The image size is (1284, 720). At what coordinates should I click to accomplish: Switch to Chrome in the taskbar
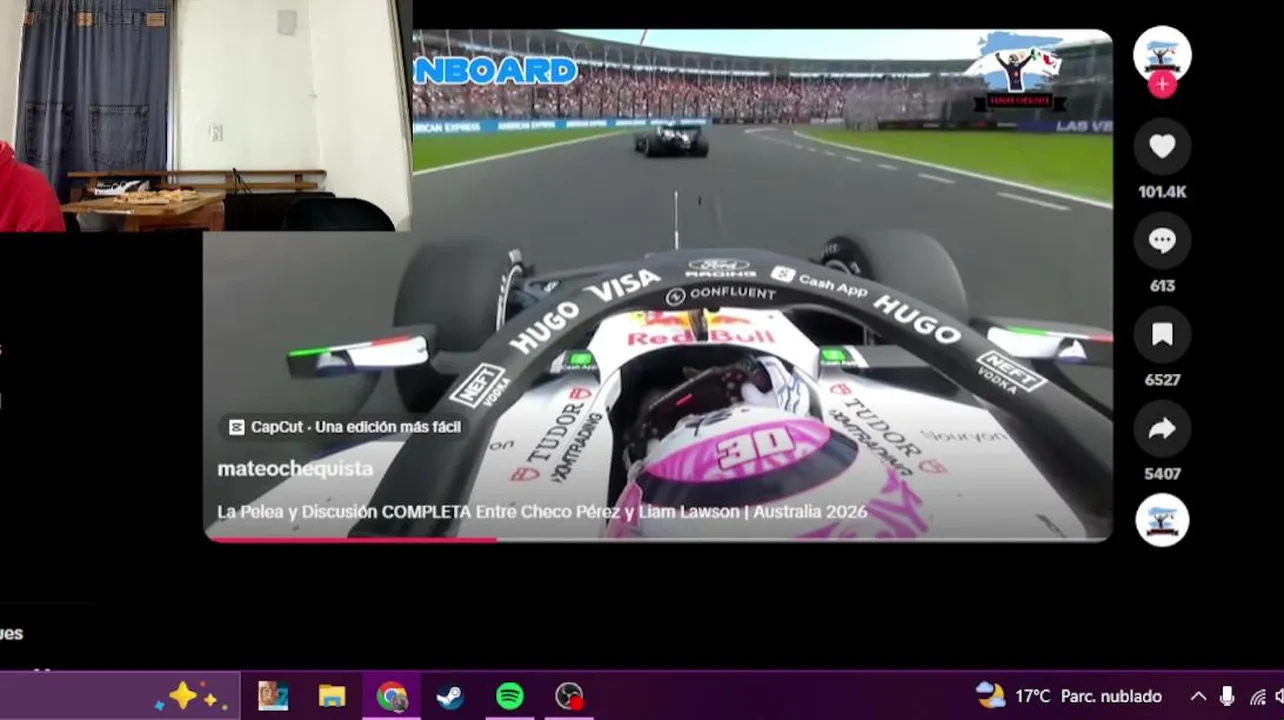click(x=391, y=696)
